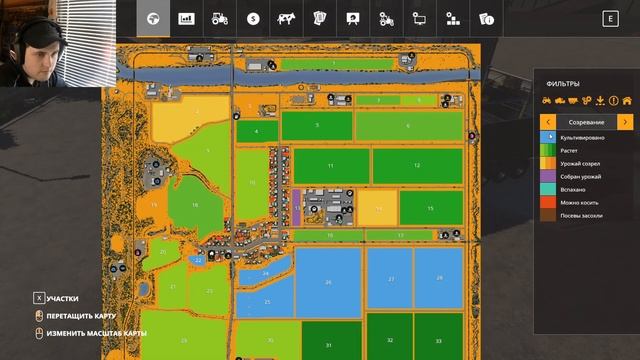Click the Перетащить карту hint
Screen dimensions: 640x360
tap(76, 316)
